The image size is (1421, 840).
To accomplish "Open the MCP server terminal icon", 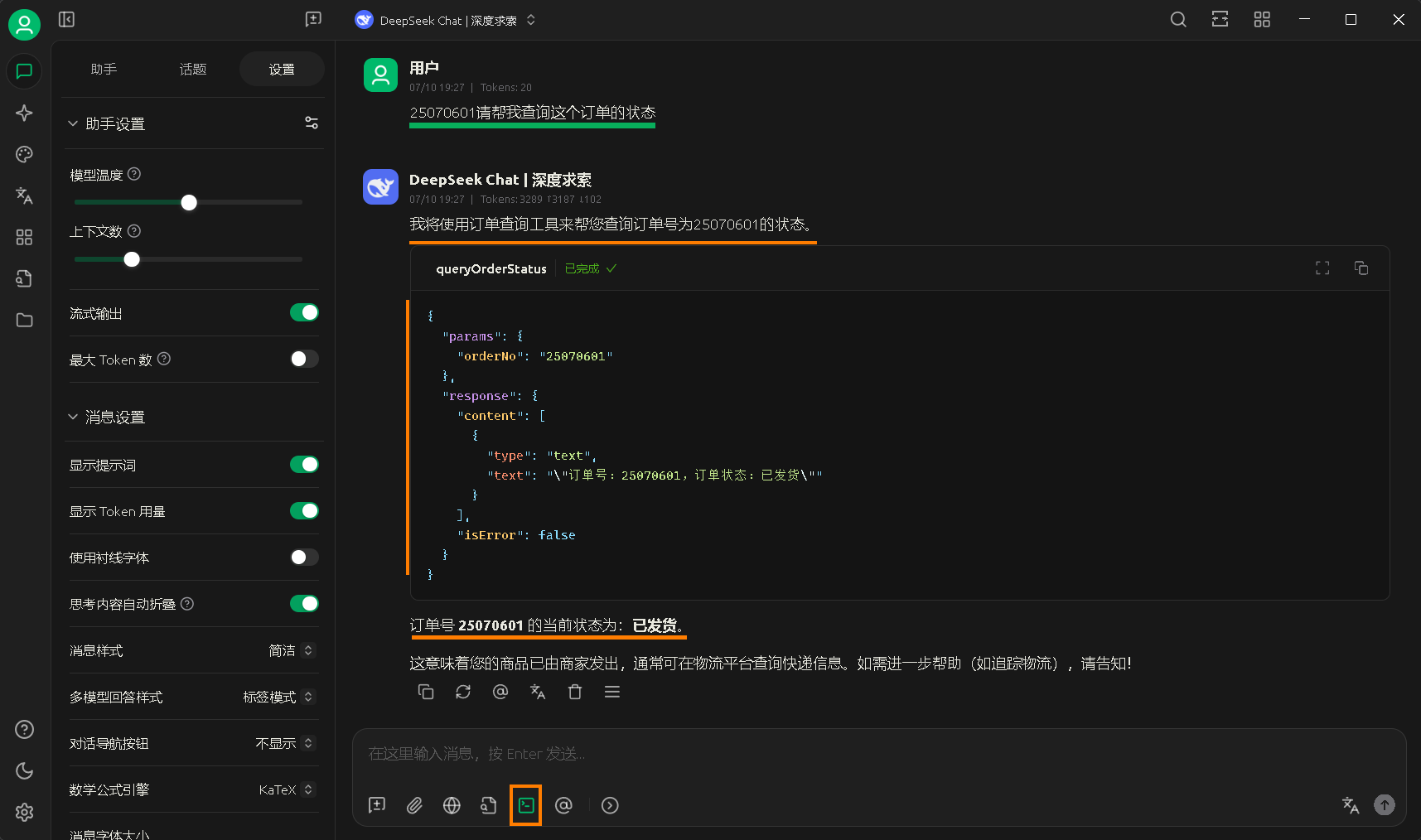I will pyautogui.click(x=526, y=805).
